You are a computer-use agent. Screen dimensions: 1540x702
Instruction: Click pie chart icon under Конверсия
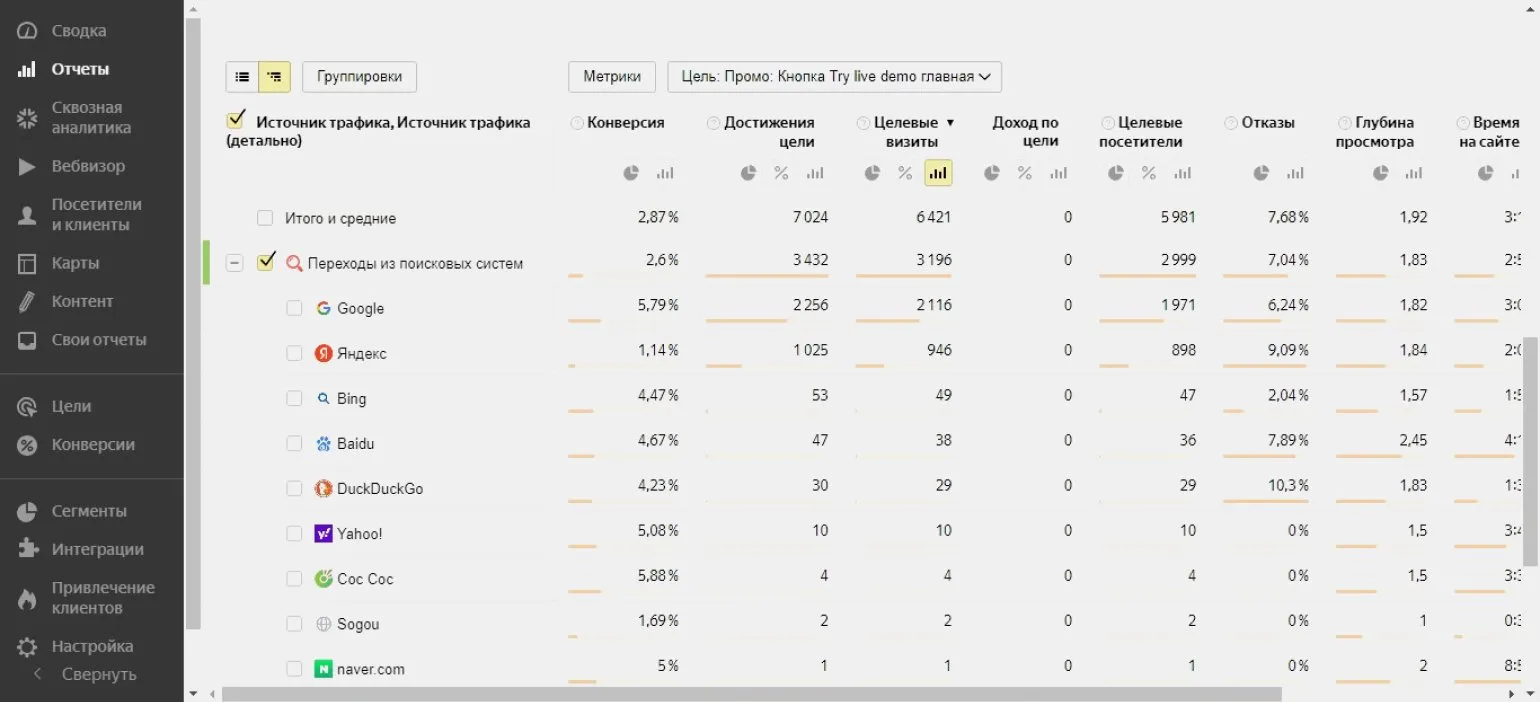[631, 173]
